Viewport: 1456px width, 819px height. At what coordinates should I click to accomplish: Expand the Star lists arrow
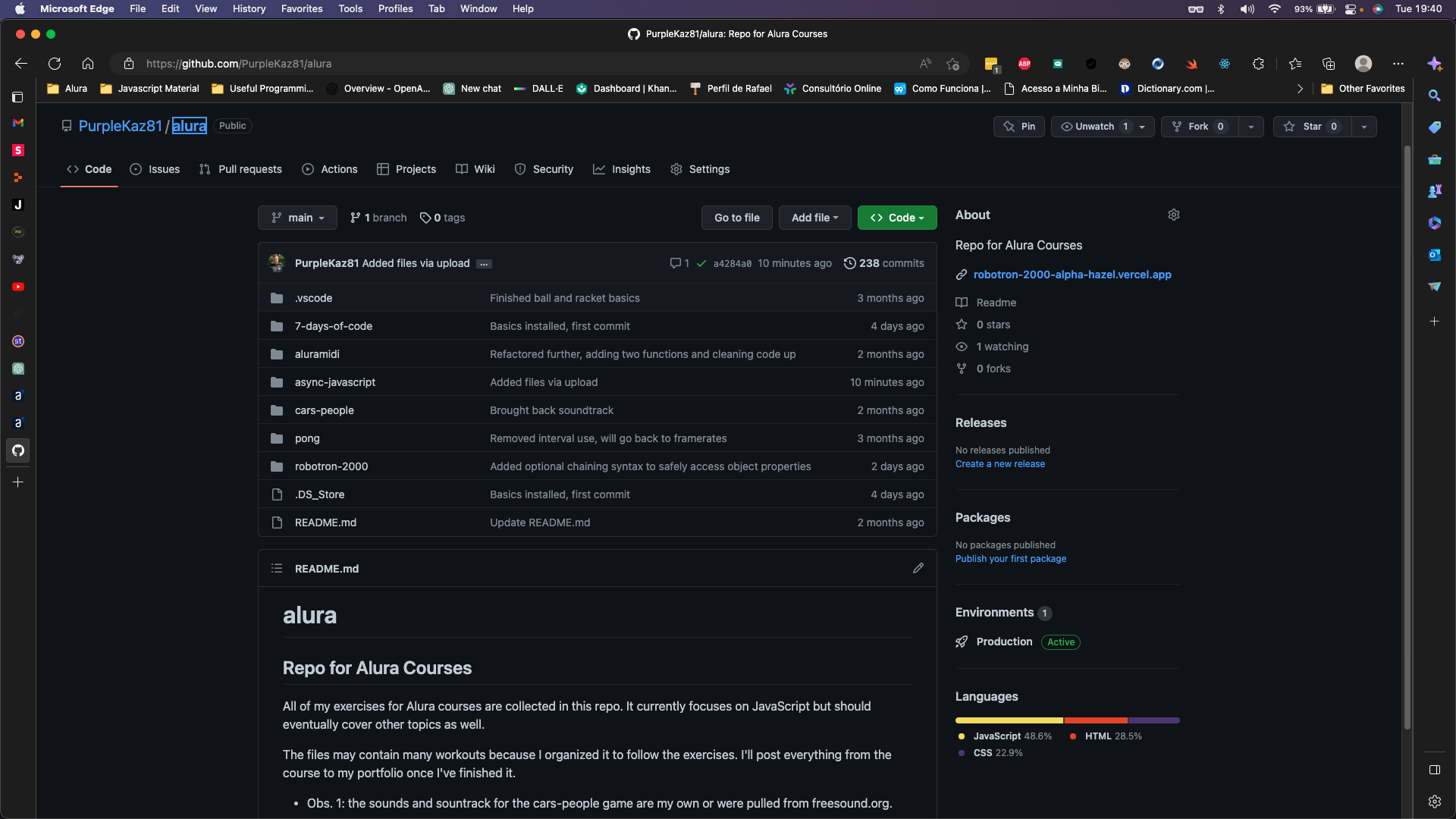point(1363,127)
